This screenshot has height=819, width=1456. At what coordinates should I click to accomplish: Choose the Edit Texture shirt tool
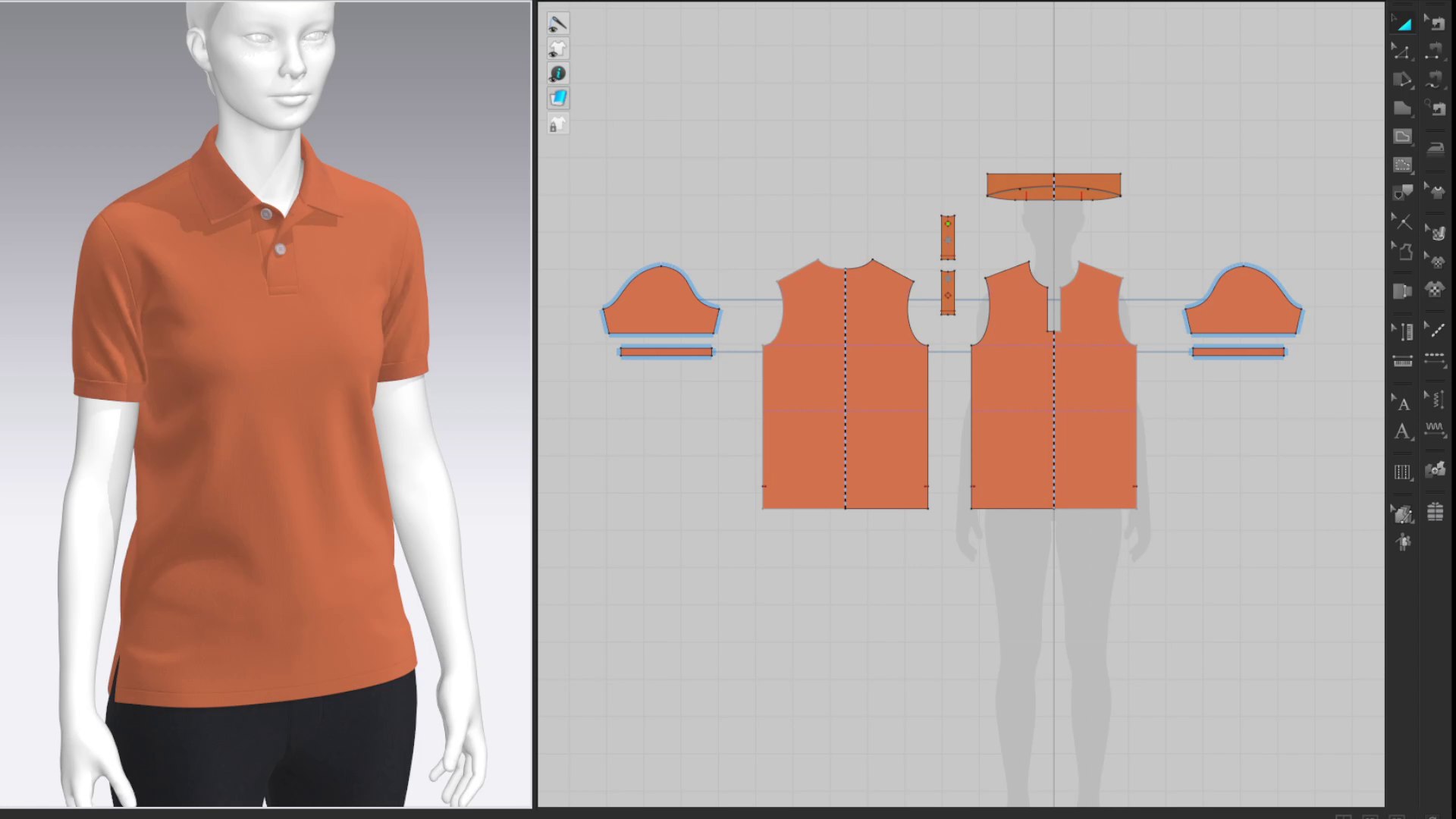click(x=1434, y=191)
